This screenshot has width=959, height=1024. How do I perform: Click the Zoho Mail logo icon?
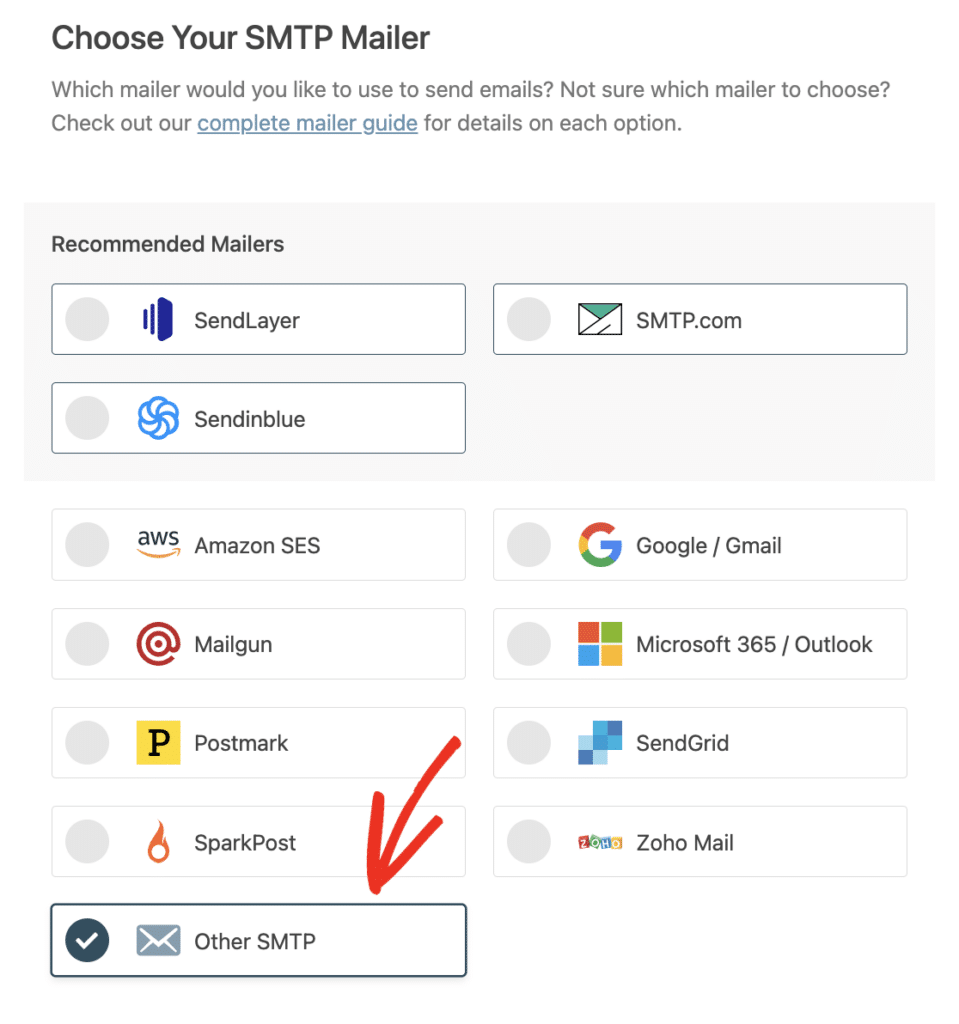click(x=600, y=842)
